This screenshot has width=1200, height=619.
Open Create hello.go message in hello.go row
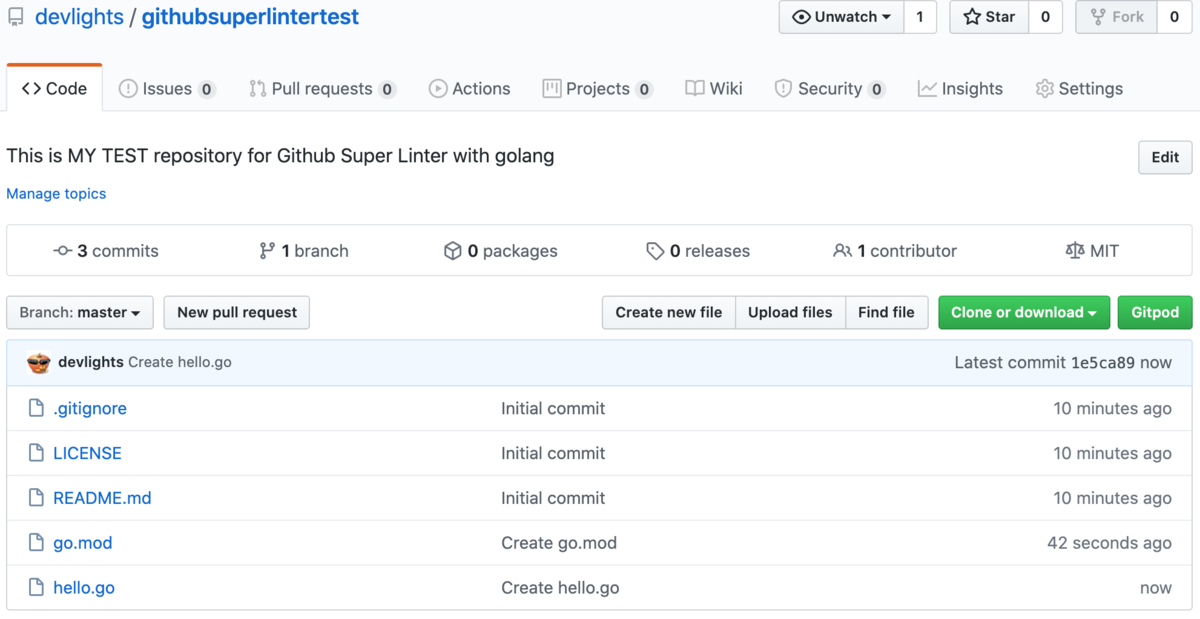[560, 588]
